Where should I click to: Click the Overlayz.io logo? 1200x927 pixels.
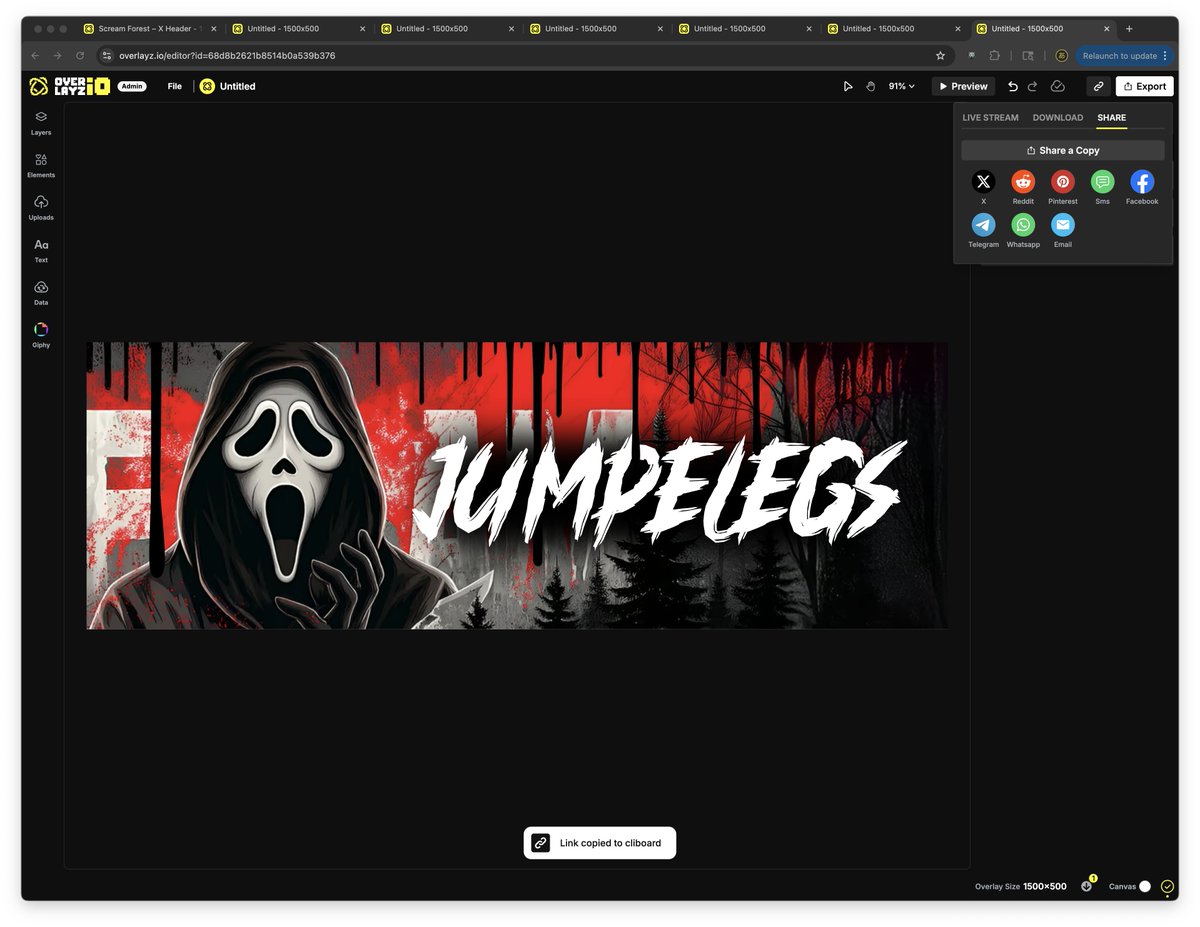[69, 86]
